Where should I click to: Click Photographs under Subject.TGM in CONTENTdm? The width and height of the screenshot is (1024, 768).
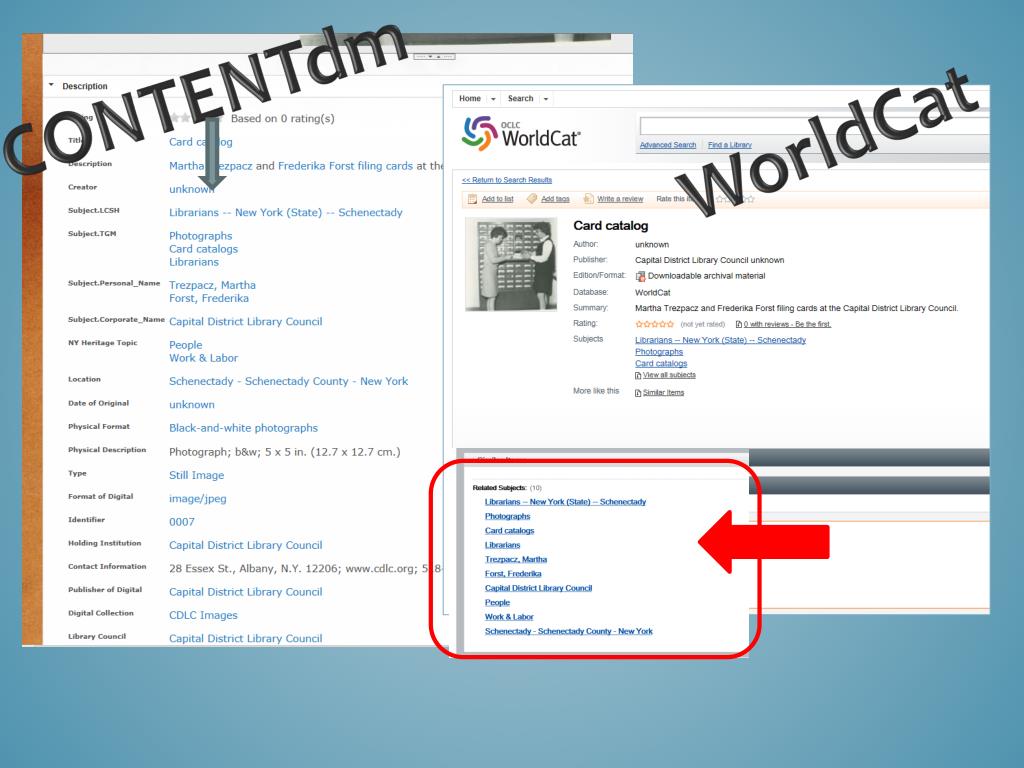click(x=200, y=236)
